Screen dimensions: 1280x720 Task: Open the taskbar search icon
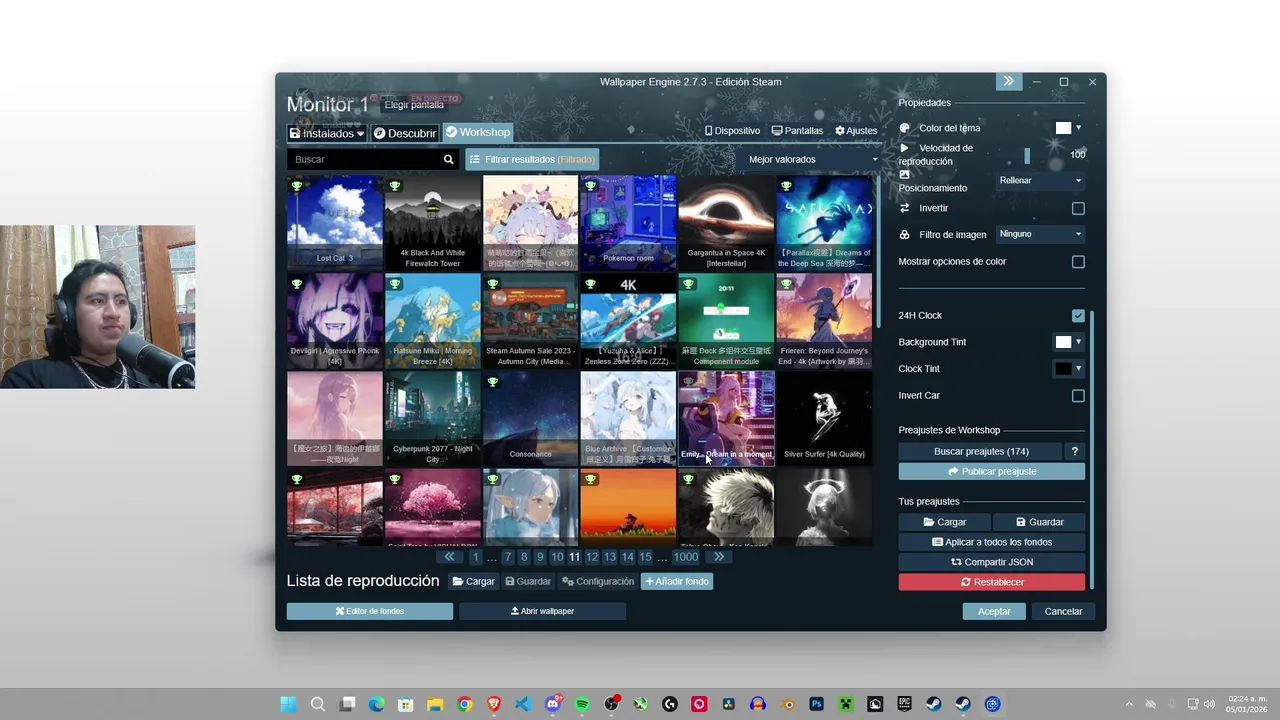point(317,704)
